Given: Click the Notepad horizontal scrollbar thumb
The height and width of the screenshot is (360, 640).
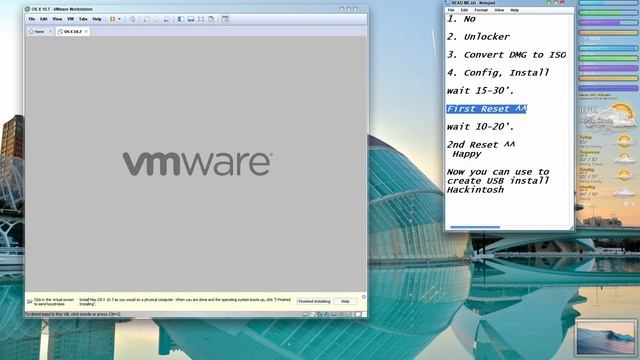Looking at the screenshot, I should tap(475, 227).
